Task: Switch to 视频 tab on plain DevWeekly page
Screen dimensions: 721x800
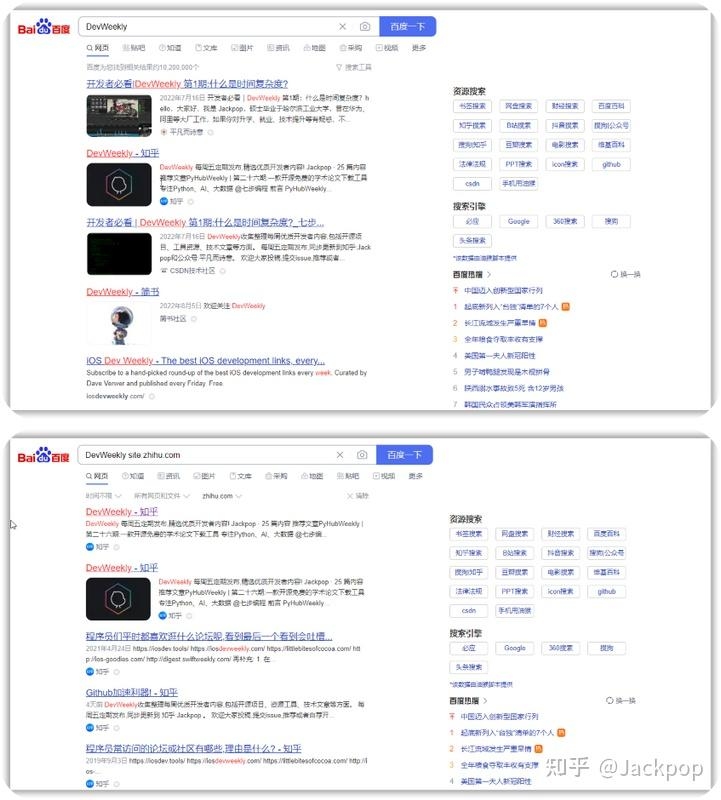Action: pyautogui.click(x=387, y=48)
